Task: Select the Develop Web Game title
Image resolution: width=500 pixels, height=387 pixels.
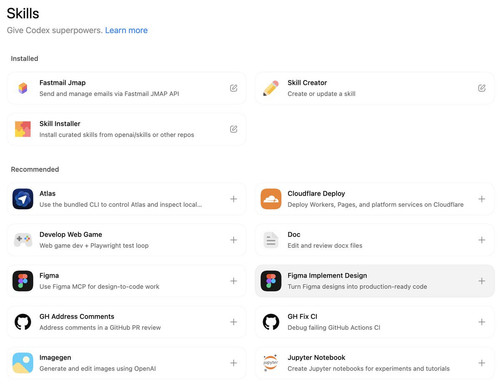Action: coord(71,235)
